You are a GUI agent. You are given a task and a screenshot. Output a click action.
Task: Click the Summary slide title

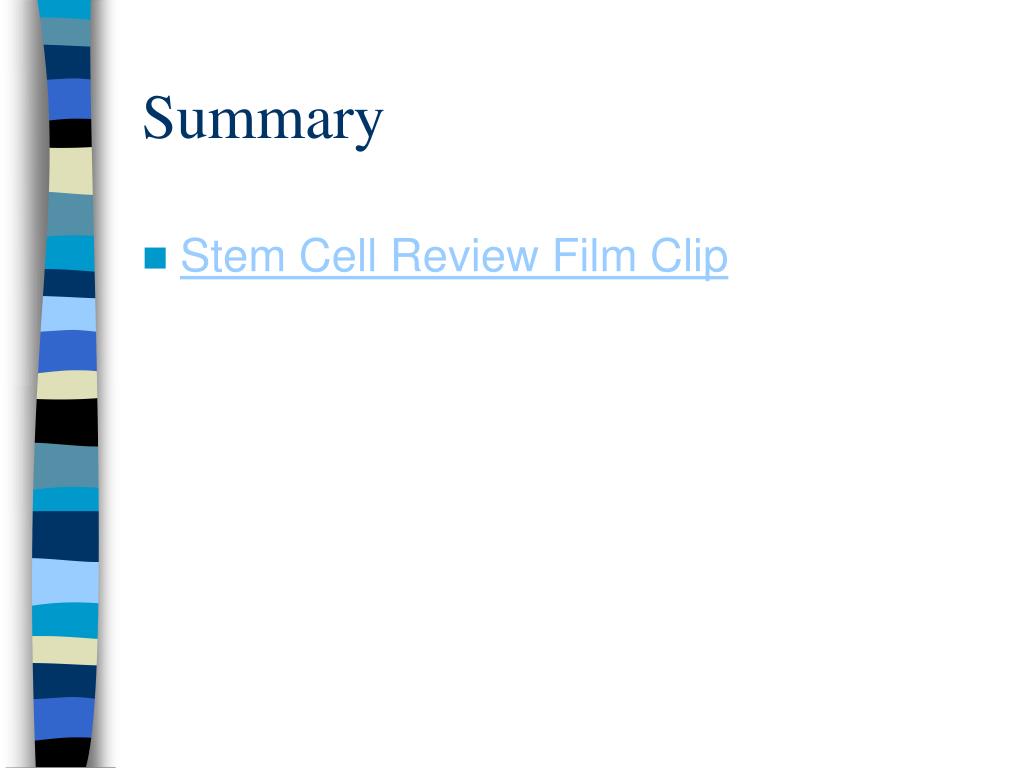coord(263,120)
